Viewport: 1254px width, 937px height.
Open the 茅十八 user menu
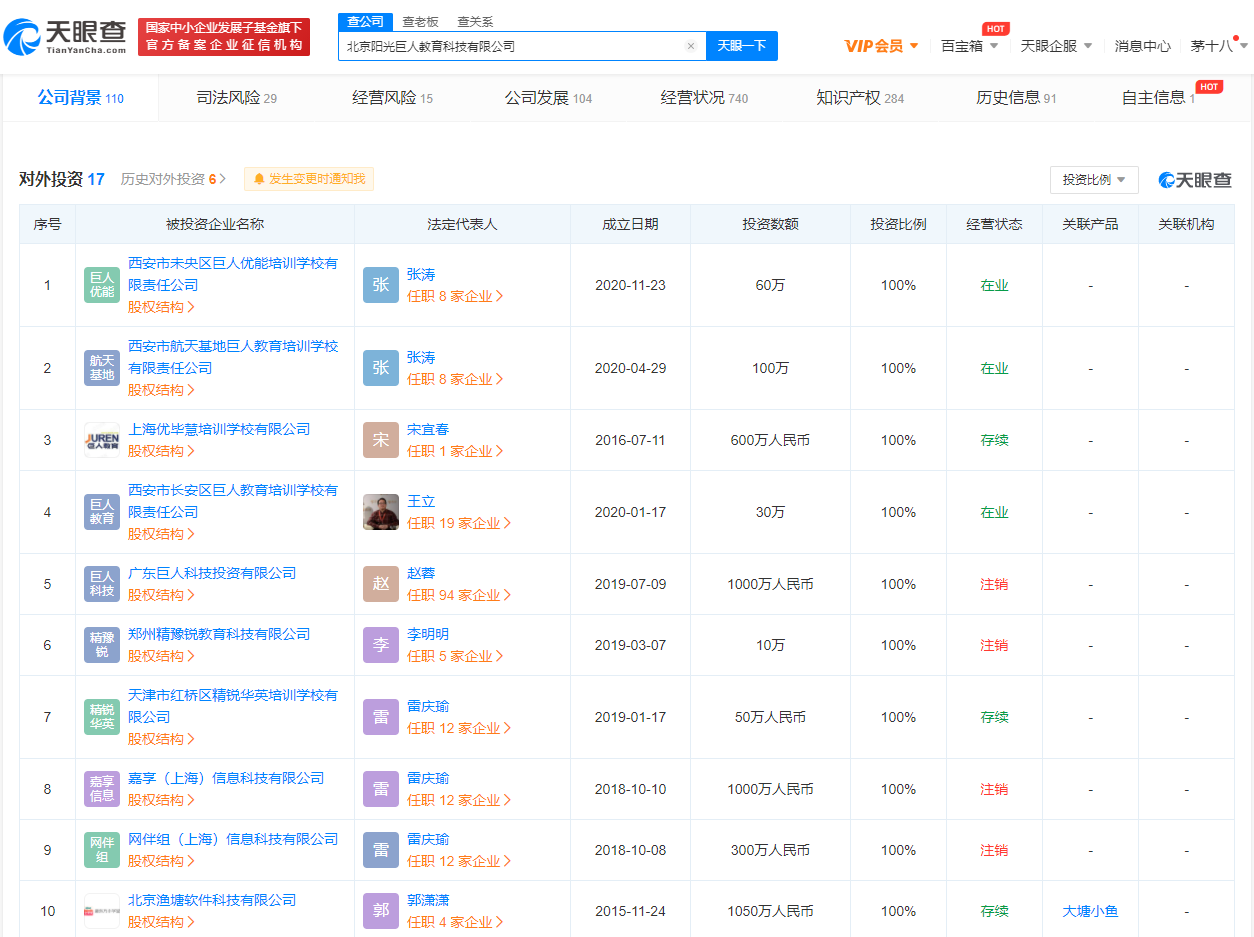(1219, 46)
